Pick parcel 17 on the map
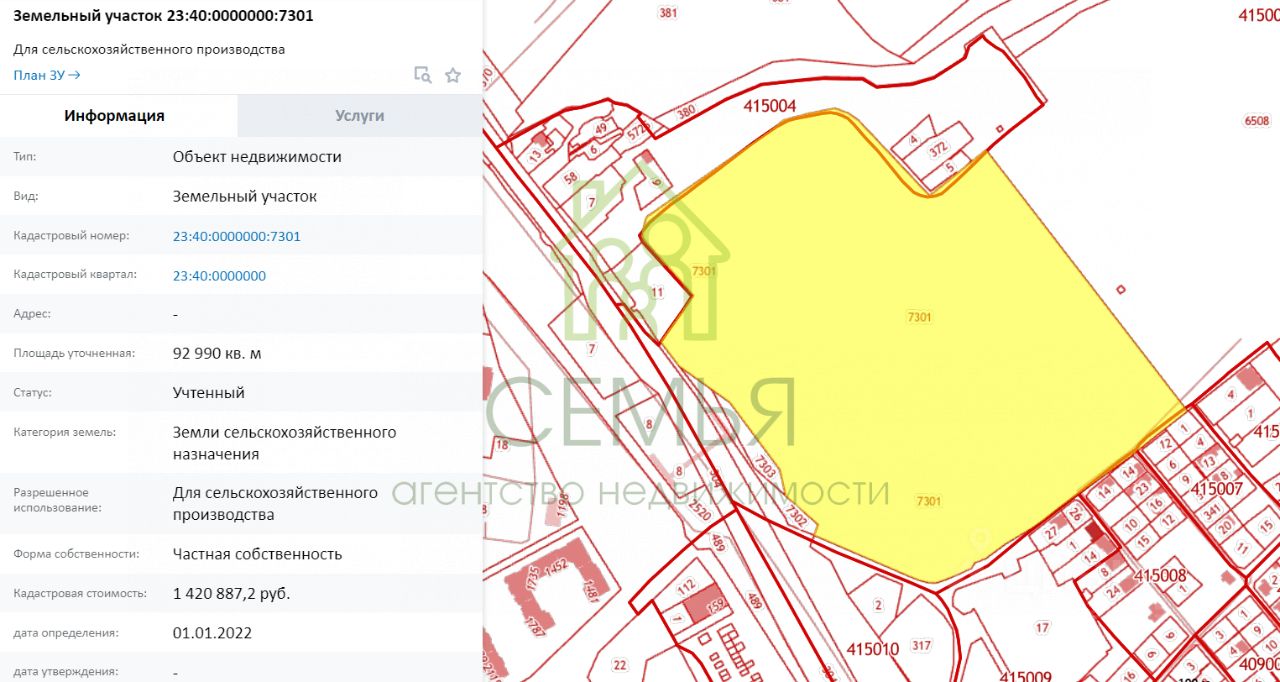 coord(1042,628)
